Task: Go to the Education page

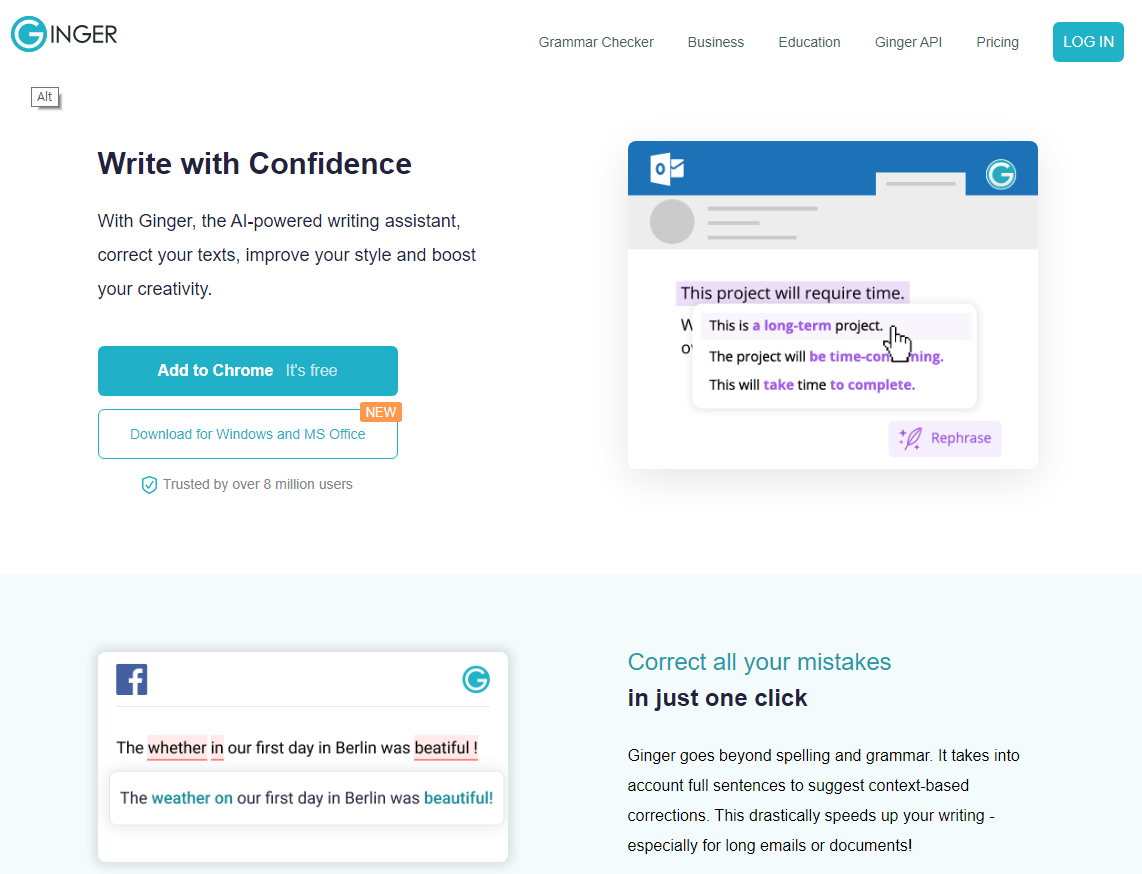Action: tap(809, 42)
